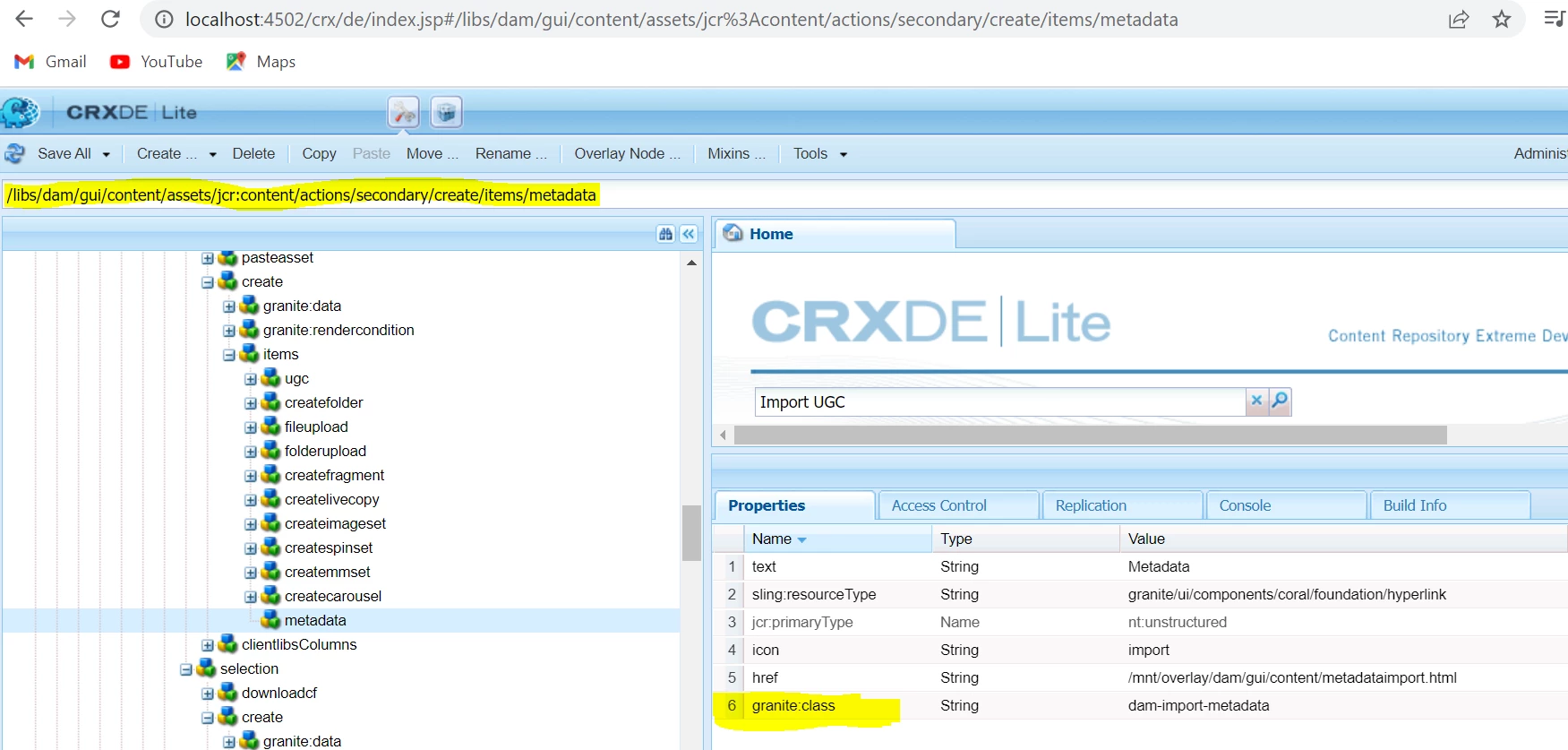Viewport: 1568px width, 750px height.
Task: Collapse the items node
Action: point(229,355)
